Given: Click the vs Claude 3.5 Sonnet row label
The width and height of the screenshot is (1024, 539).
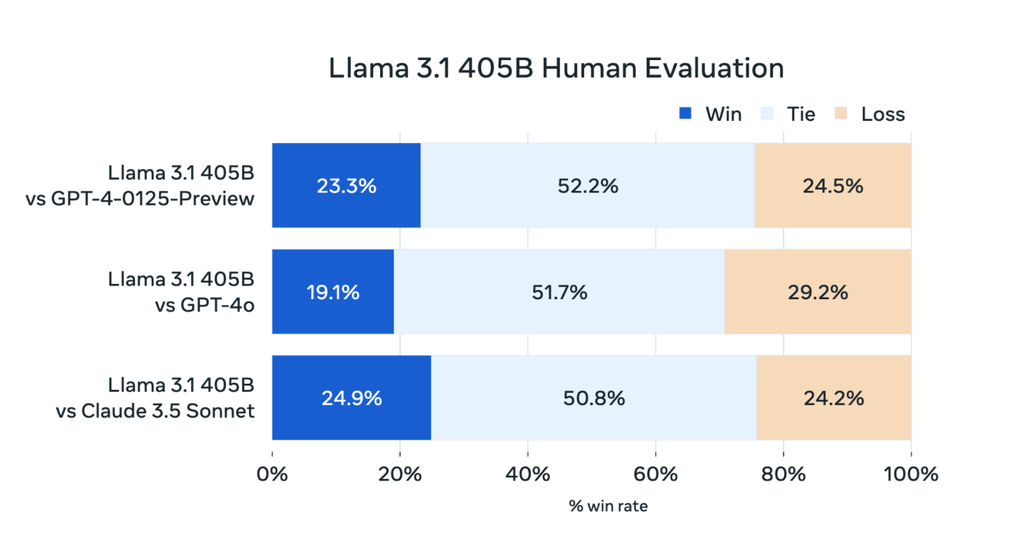Looking at the screenshot, I should [x=156, y=410].
